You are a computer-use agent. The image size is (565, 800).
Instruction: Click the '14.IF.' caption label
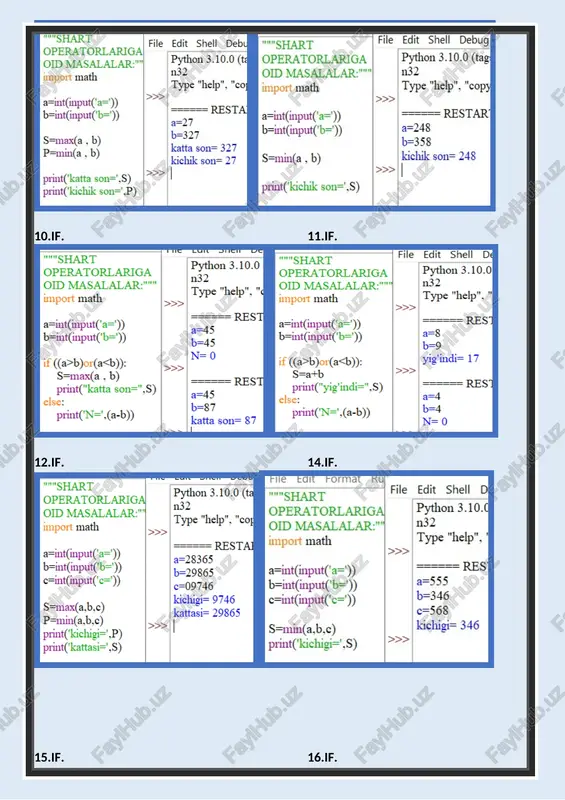(323, 463)
